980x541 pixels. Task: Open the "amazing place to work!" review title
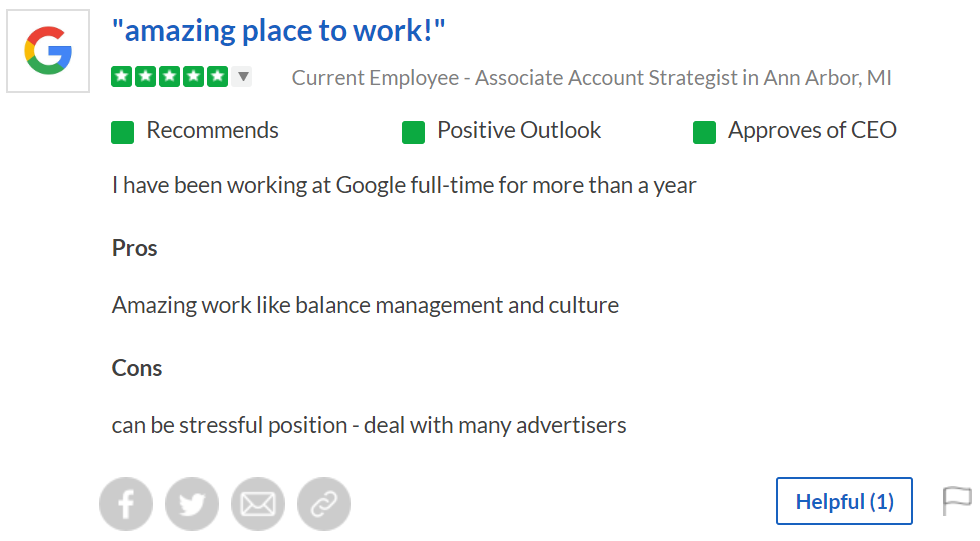[279, 31]
